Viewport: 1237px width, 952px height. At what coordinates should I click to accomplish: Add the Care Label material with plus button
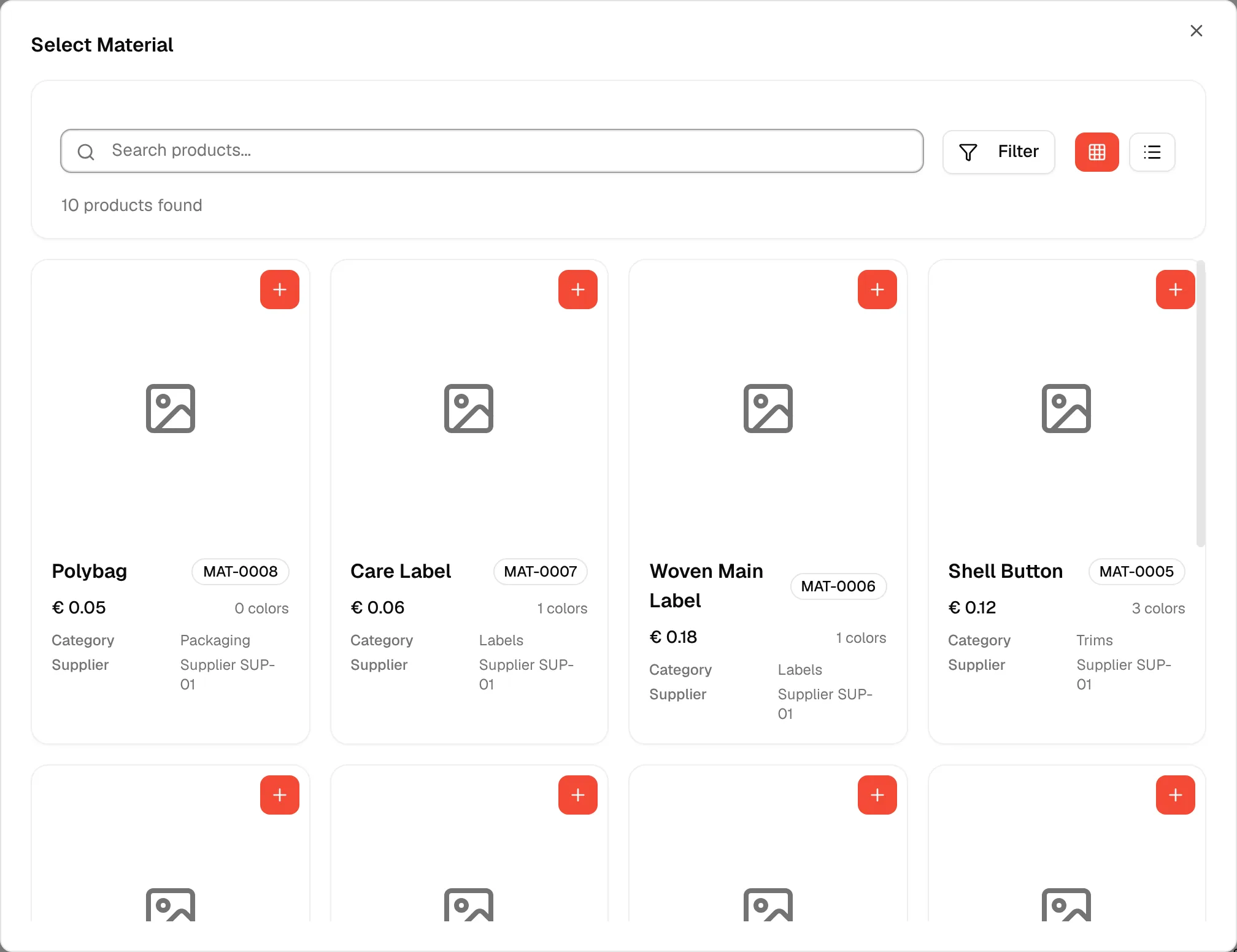578,290
